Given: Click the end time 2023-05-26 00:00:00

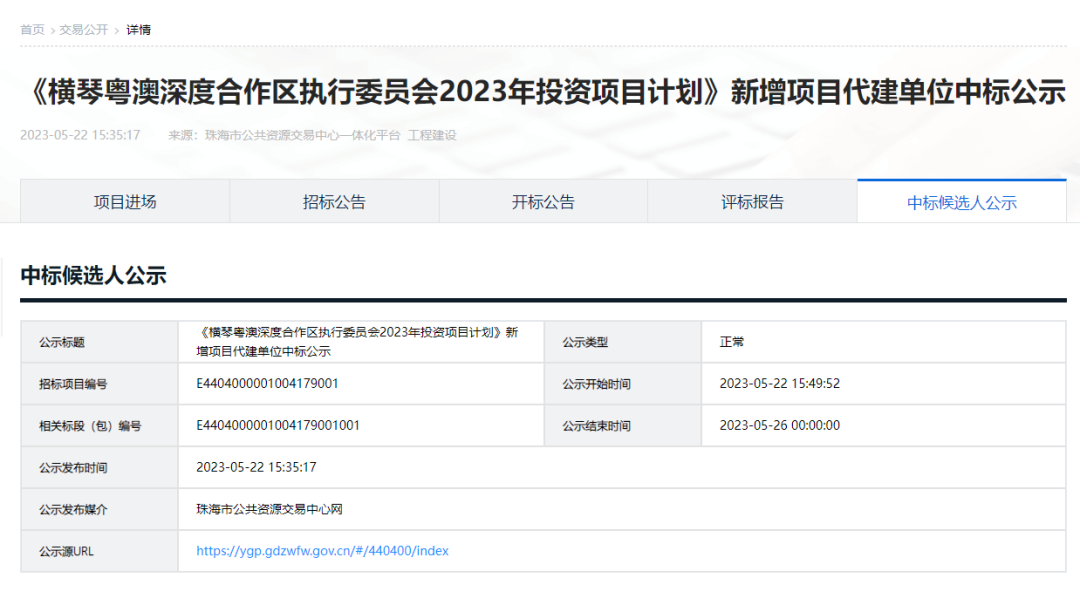Looking at the screenshot, I should coord(779,425).
